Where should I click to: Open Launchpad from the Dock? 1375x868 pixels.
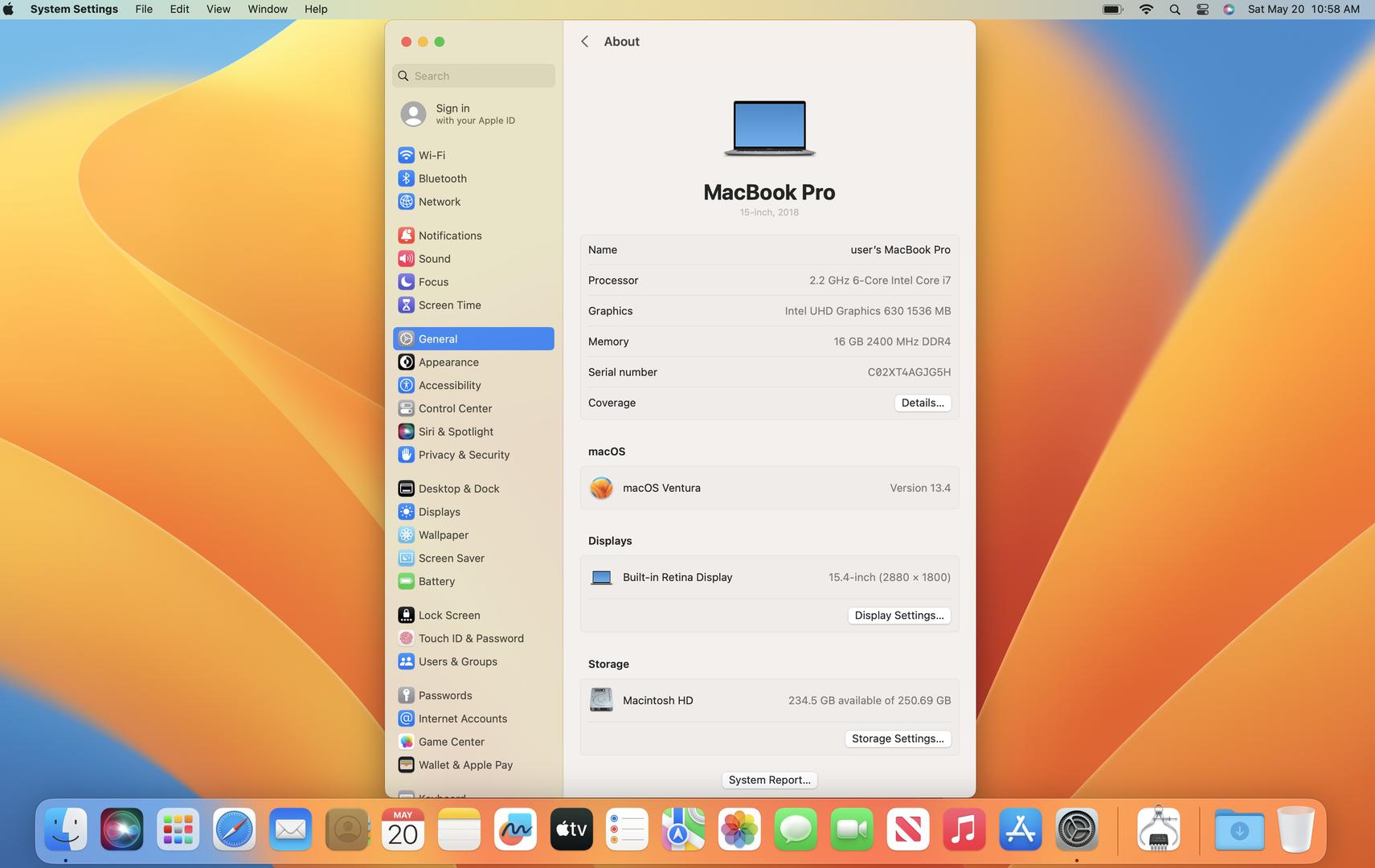(178, 829)
